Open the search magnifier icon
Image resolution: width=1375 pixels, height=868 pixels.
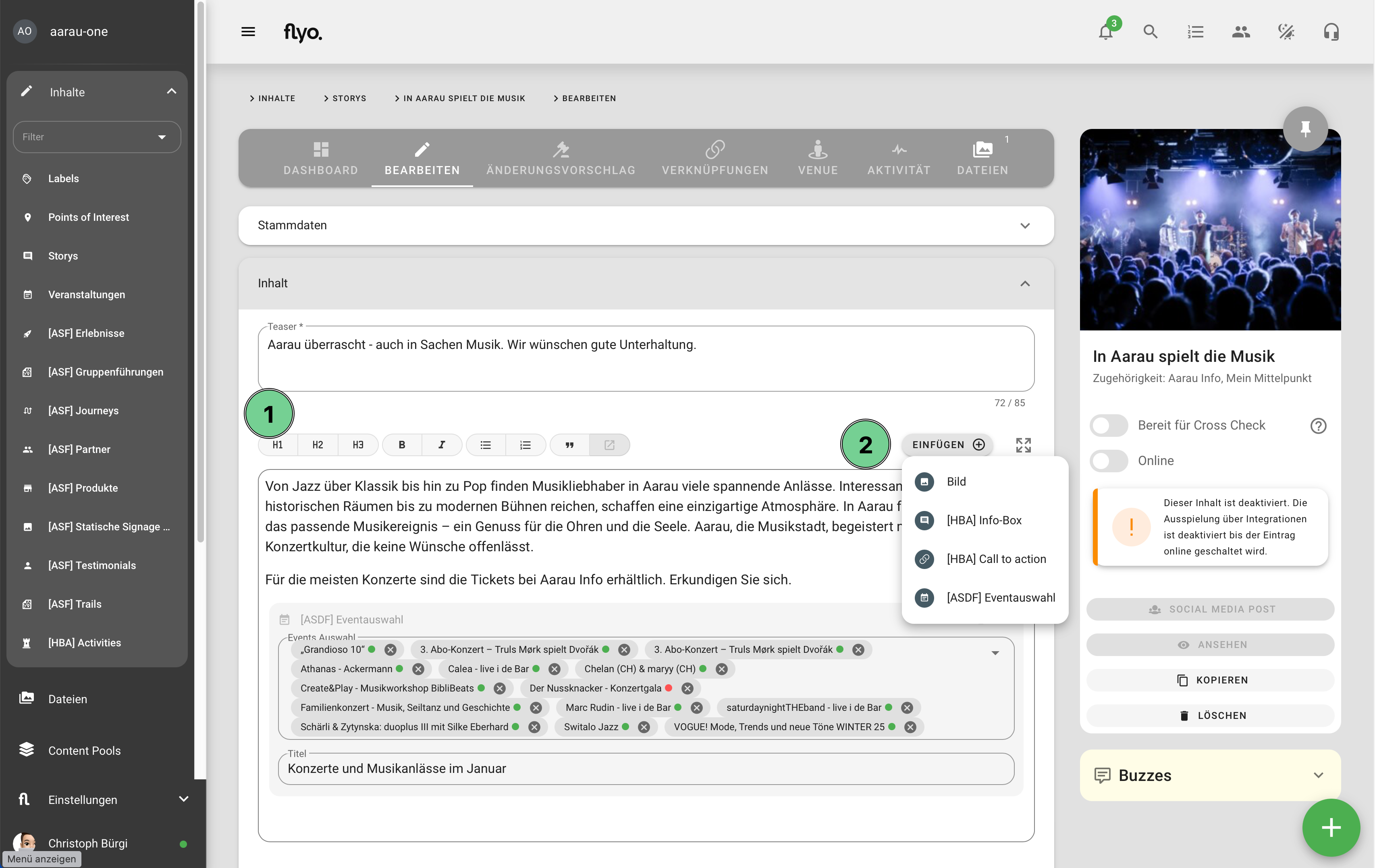pyautogui.click(x=1151, y=32)
